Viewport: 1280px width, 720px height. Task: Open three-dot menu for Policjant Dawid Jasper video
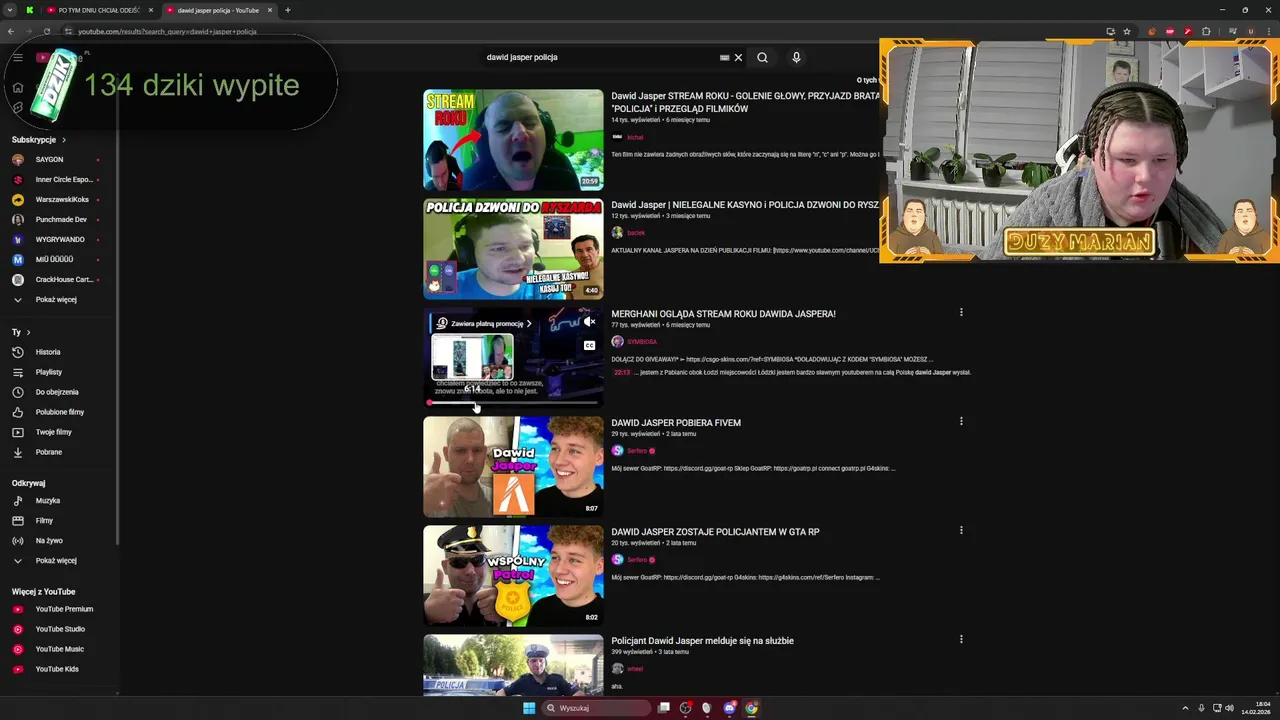961,639
